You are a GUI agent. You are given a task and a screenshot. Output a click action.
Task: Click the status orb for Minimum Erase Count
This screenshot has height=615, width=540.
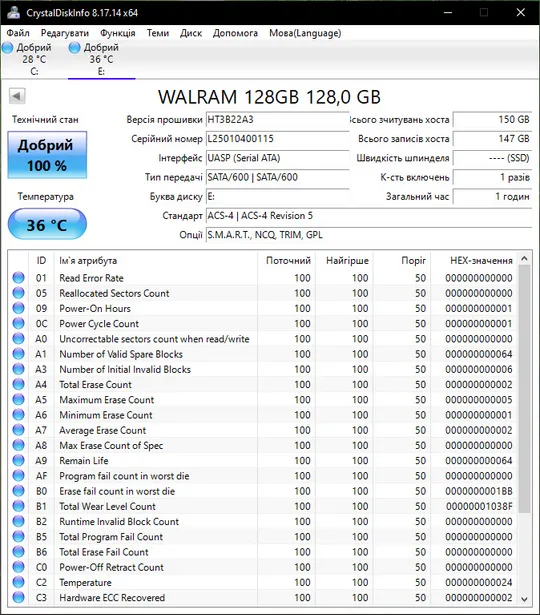(18, 415)
